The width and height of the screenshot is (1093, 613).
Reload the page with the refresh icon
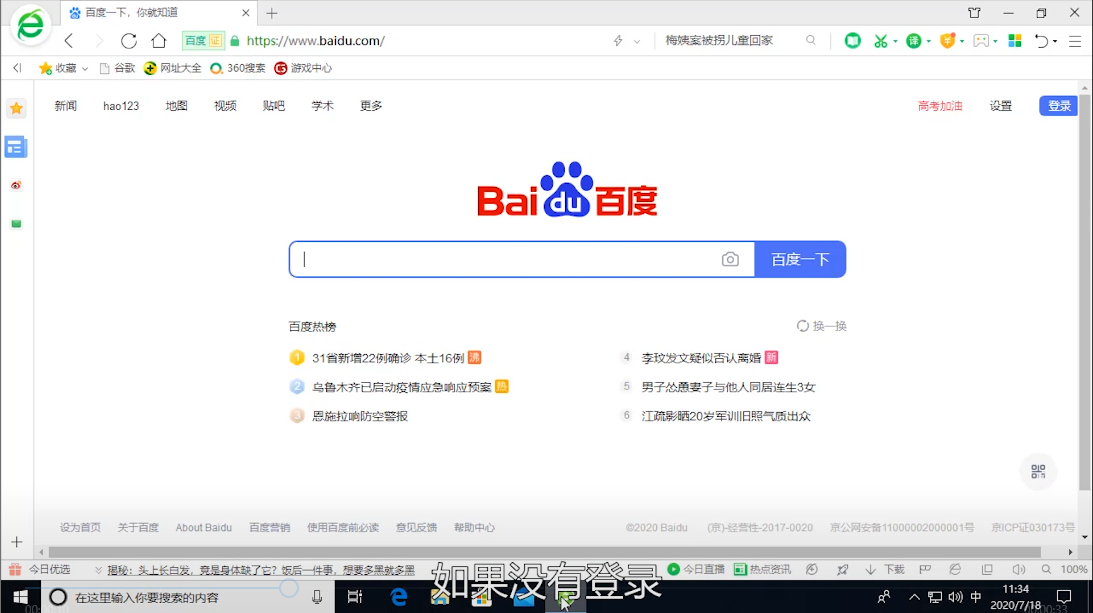(128, 41)
